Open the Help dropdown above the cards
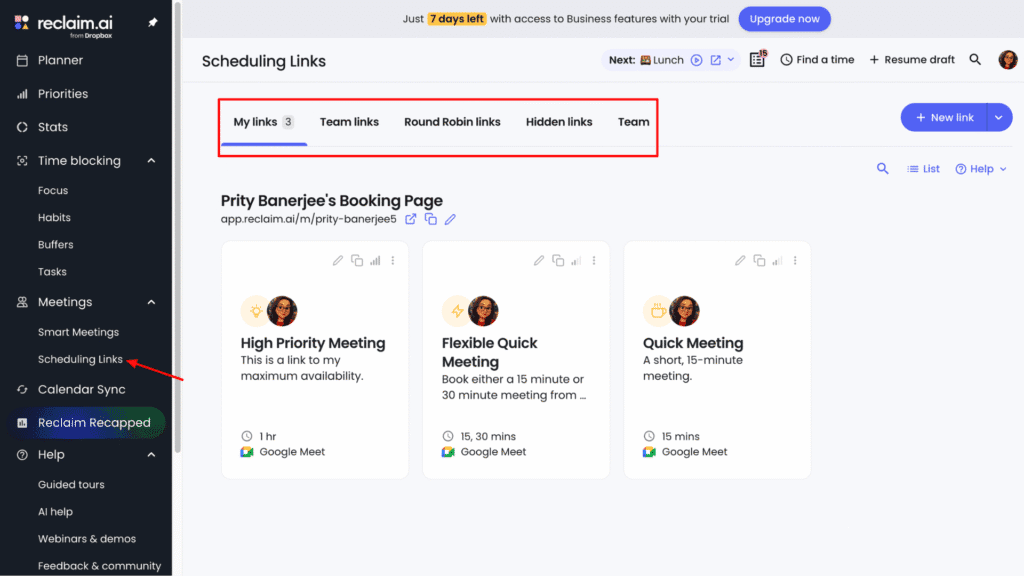The image size is (1024, 576). (978, 168)
